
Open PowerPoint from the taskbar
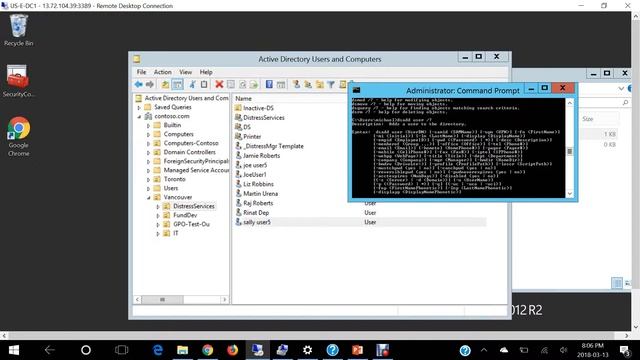357,350
